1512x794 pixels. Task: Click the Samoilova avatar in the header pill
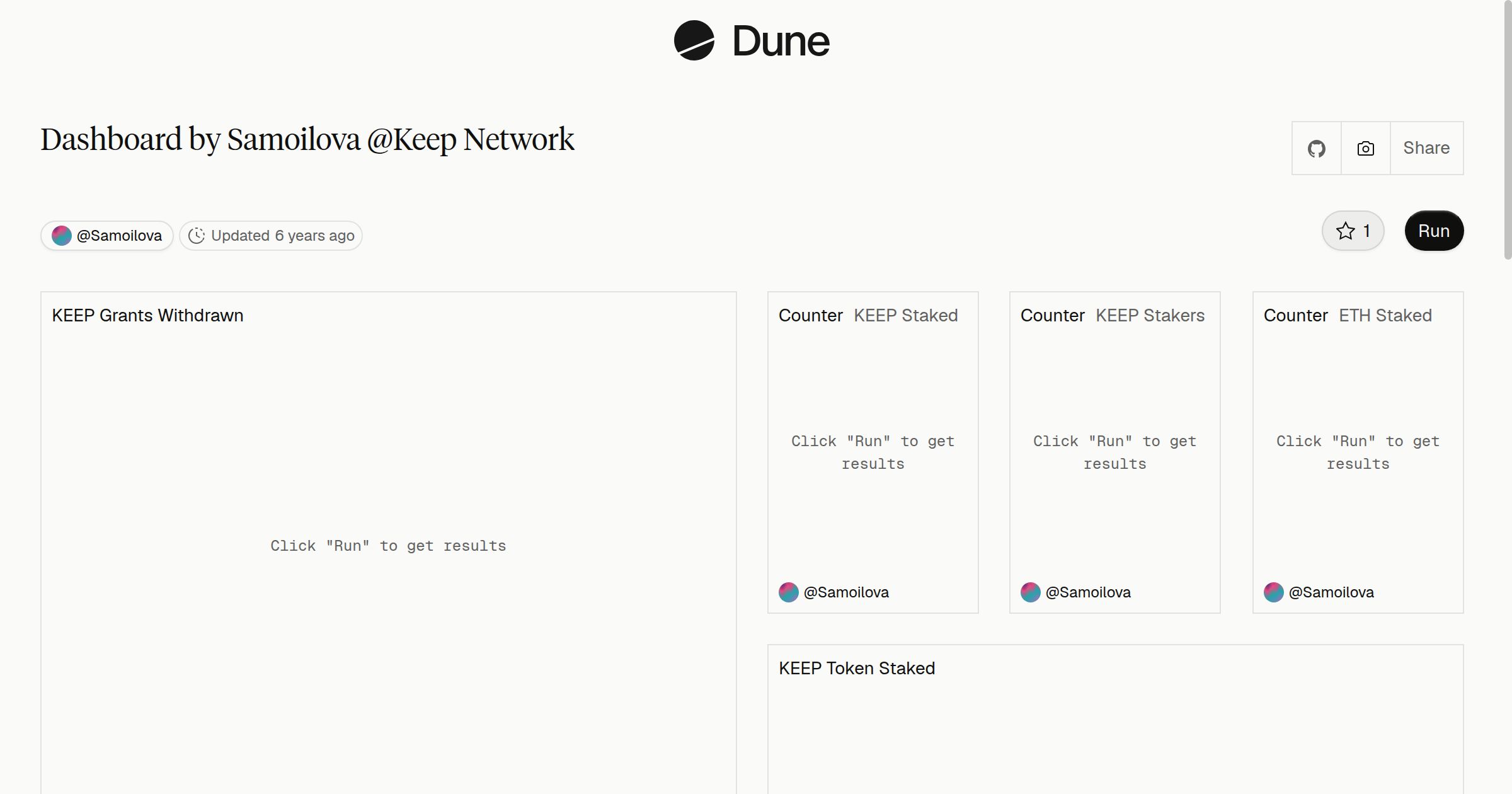[x=62, y=236]
